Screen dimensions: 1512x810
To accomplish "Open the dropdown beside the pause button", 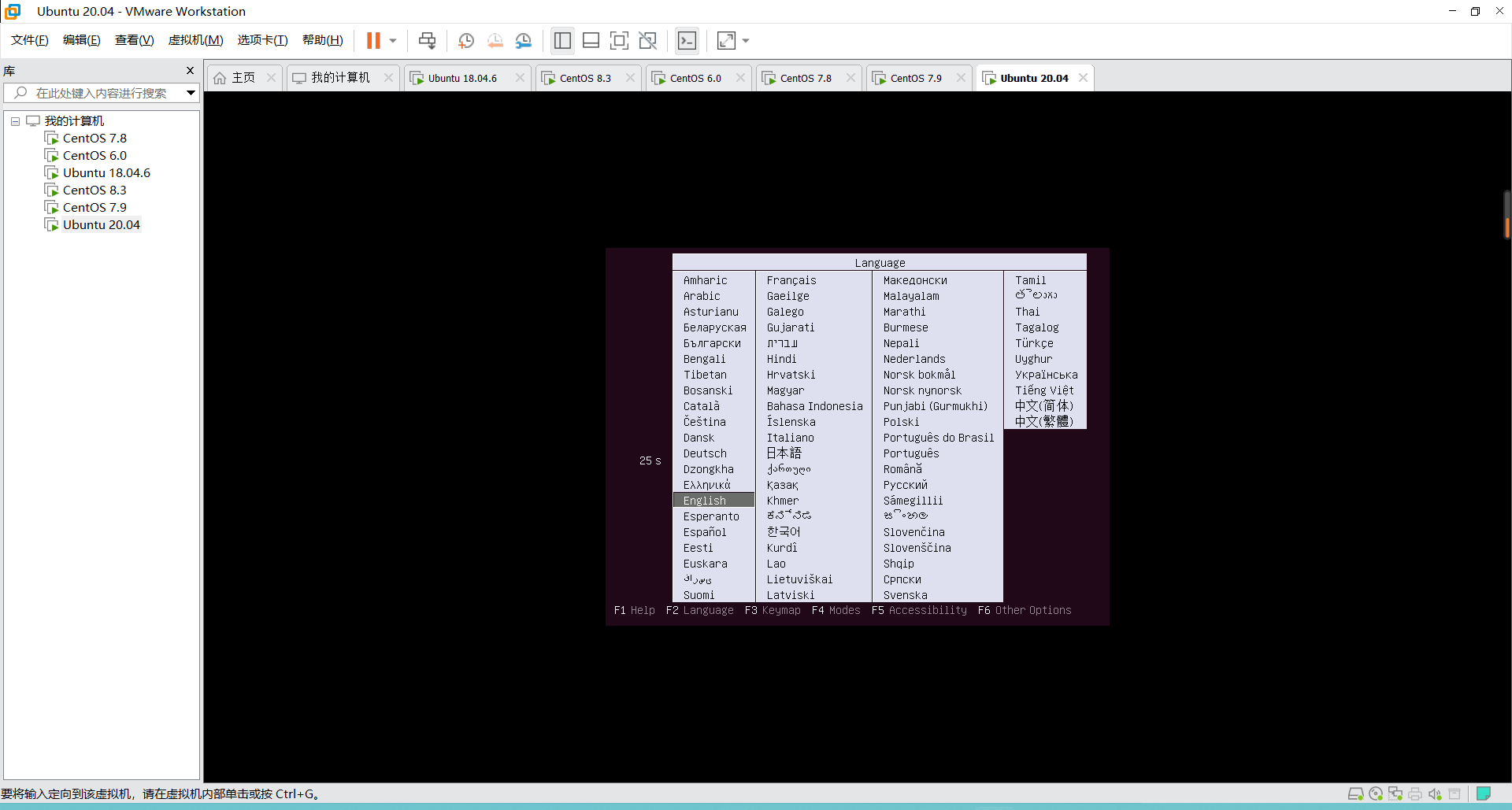I will pyautogui.click(x=393, y=40).
